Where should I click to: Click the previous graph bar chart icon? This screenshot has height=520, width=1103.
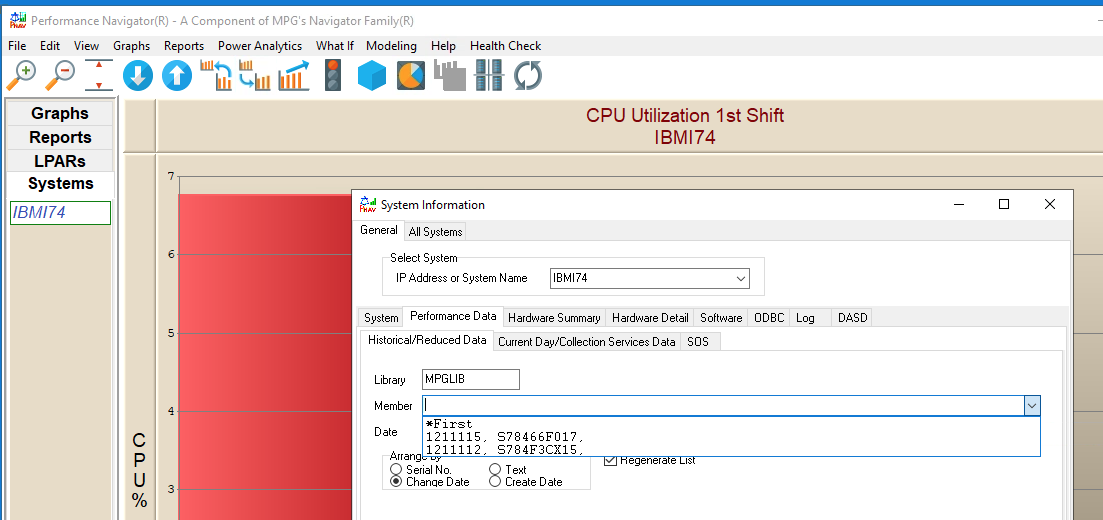[217, 76]
